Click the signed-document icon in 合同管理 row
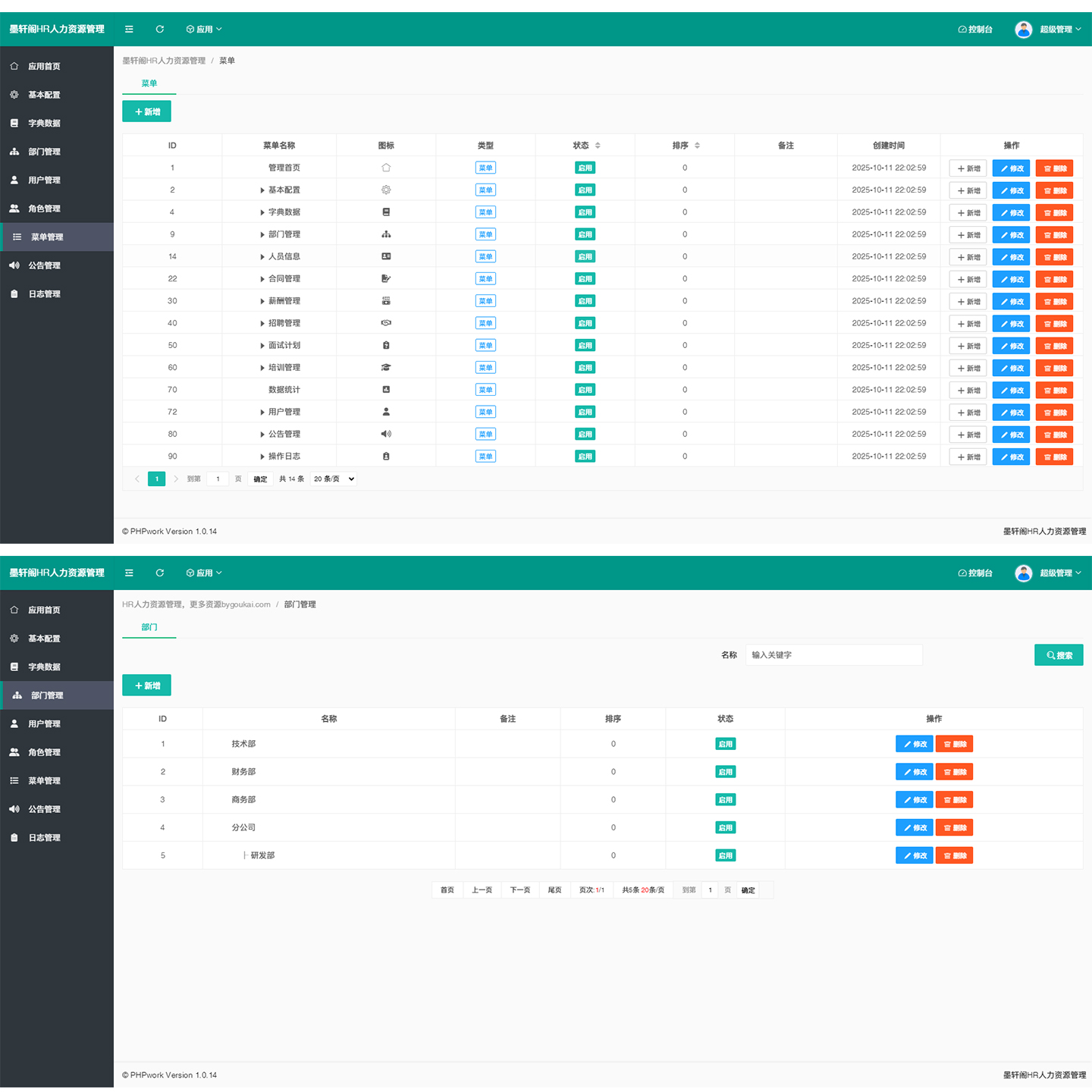1092x1092 pixels. pos(386,279)
